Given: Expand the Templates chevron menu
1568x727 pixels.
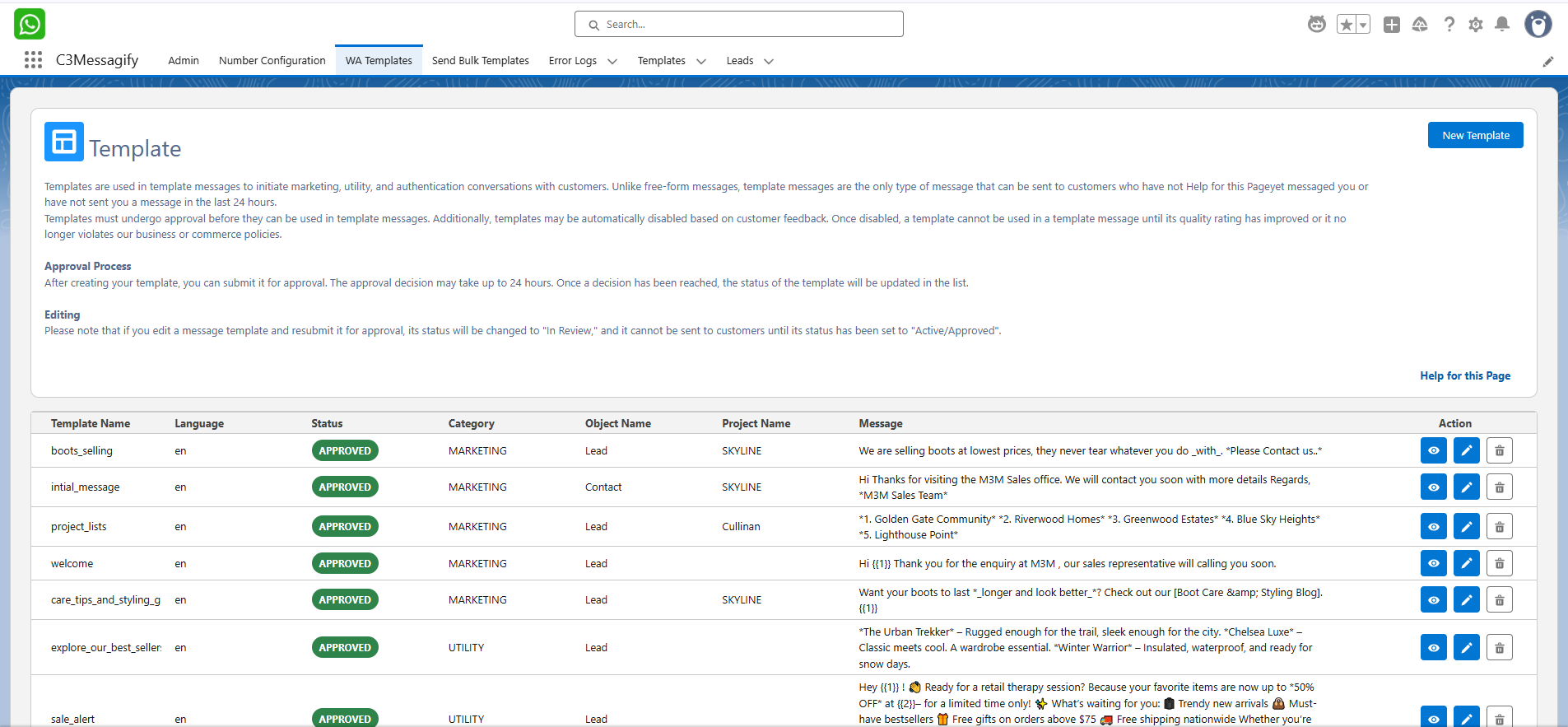Looking at the screenshot, I should 701,61.
